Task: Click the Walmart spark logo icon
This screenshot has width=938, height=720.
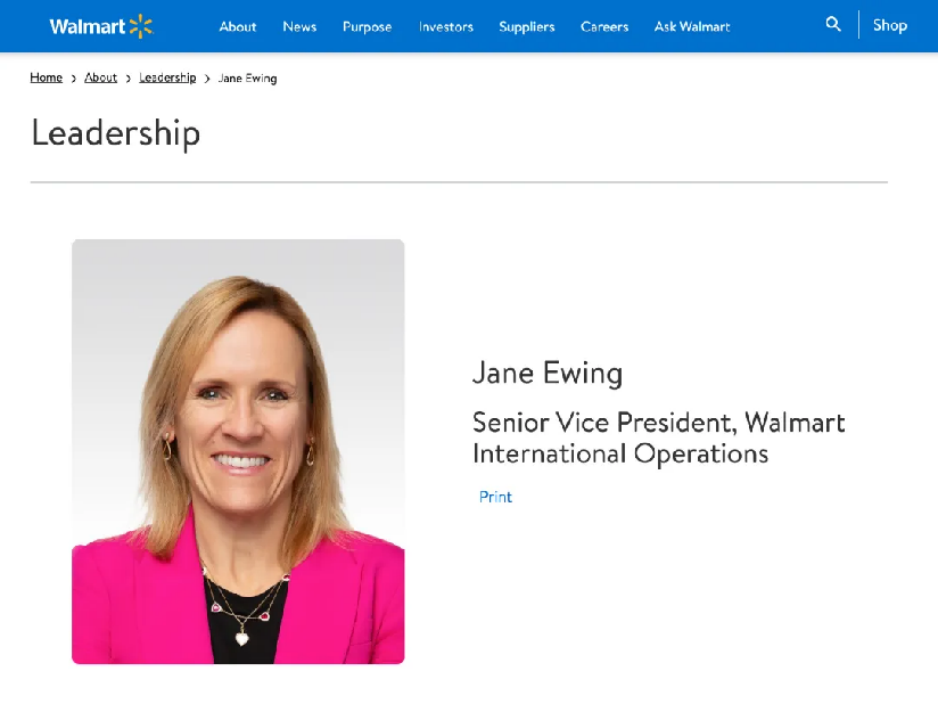Action: (141, 27)
